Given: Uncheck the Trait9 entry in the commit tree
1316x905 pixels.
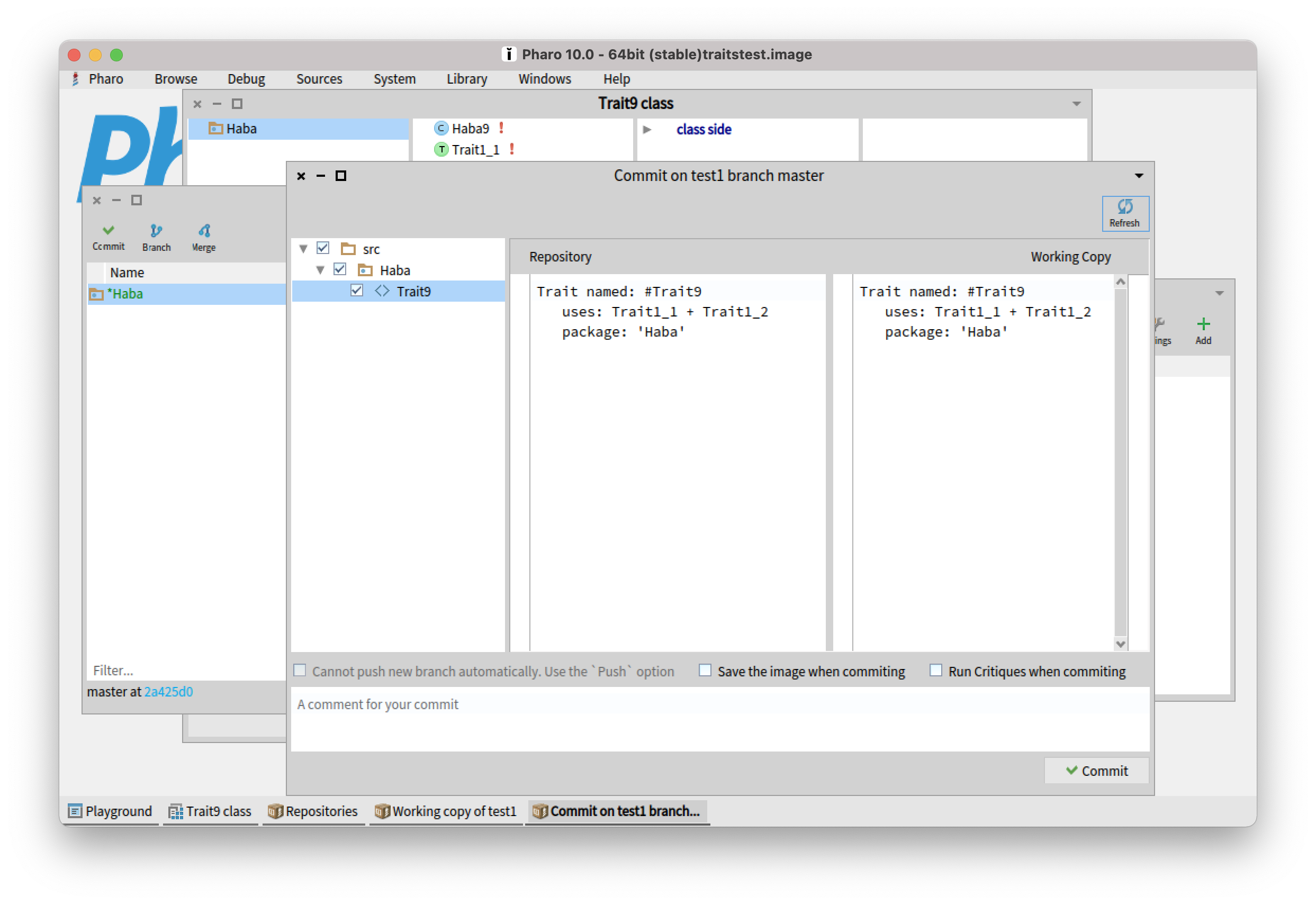Looking at the screenshot, I should tap(357, 291).
